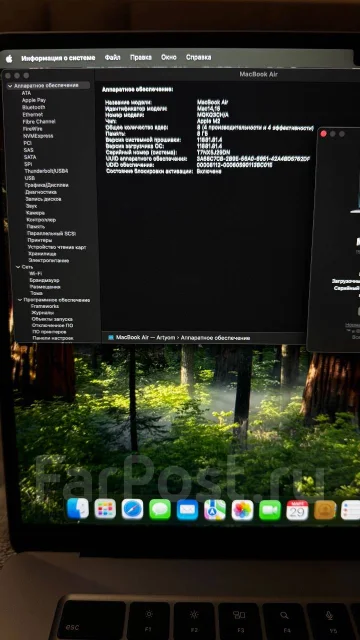The height and width of the screenshot is (640, 360).
Task: Open the Информация о системе menu
Action: pos(58,58)
